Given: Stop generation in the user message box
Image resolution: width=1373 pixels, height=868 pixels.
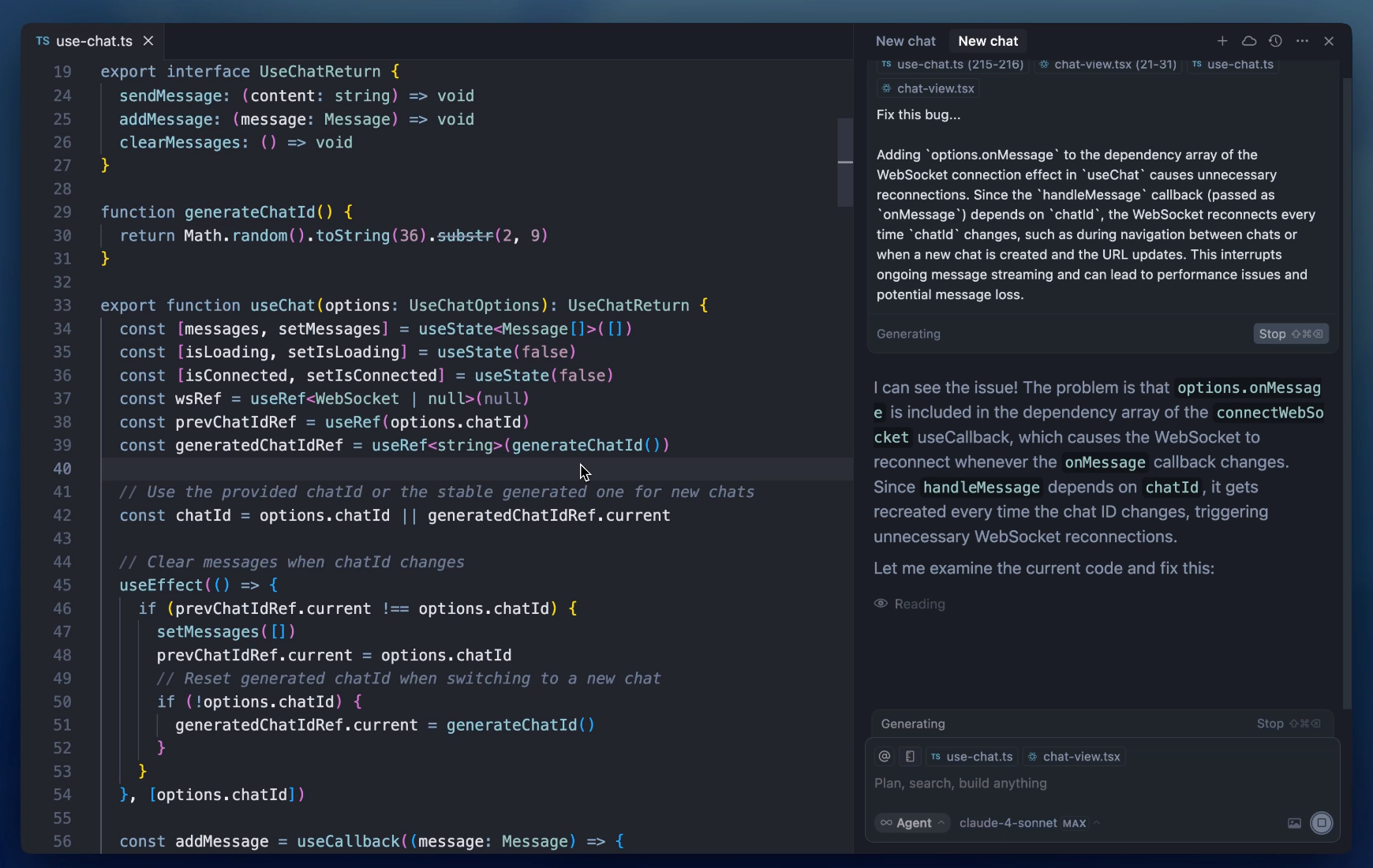Looking at the screenshot, I should [x=1291, y=334].
